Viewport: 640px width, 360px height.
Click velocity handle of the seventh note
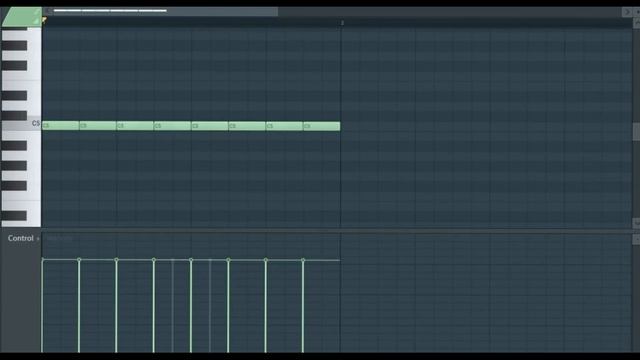click(x=266, y=260)
